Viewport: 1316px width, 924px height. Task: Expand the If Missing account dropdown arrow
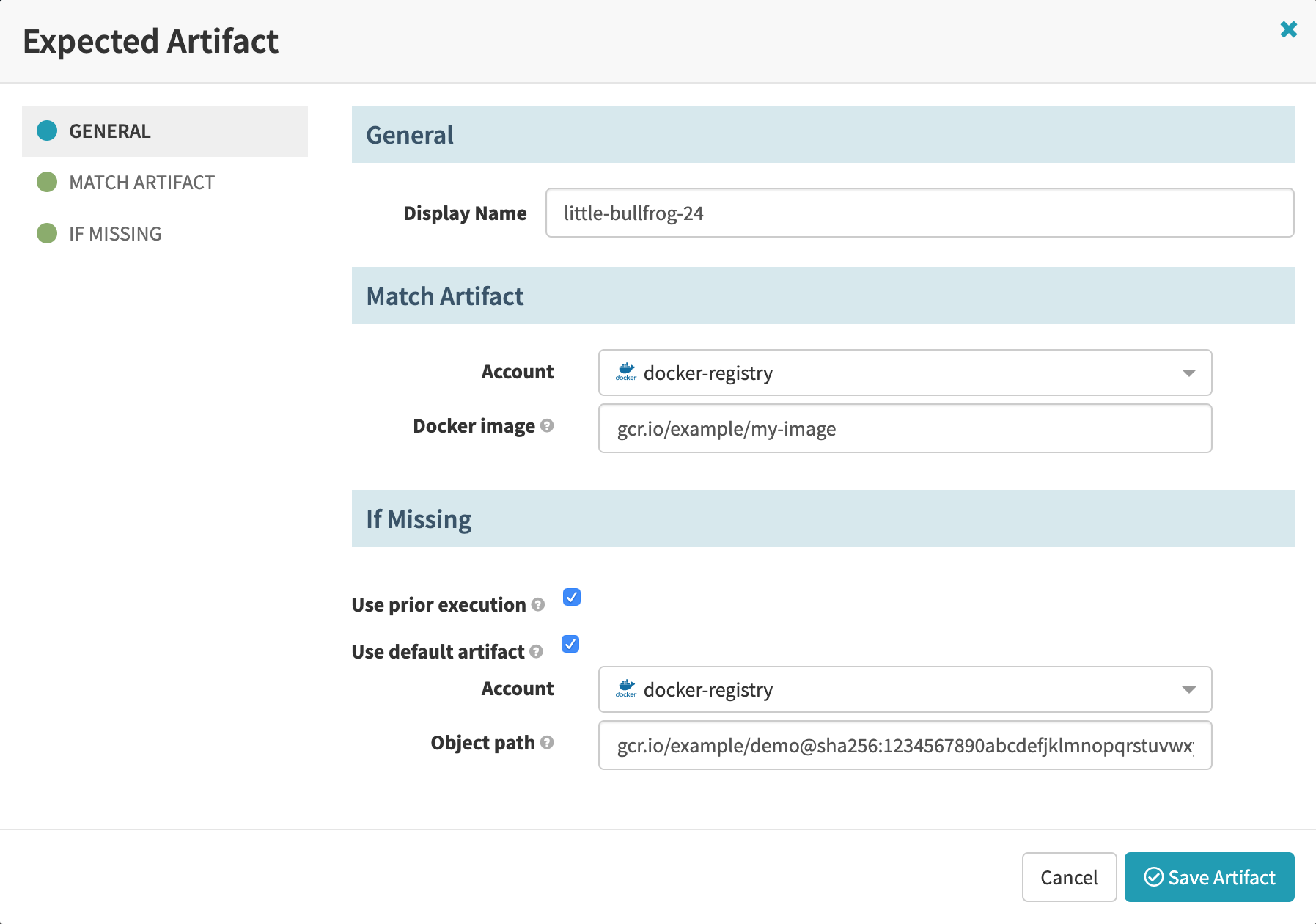coord(1188,689)
